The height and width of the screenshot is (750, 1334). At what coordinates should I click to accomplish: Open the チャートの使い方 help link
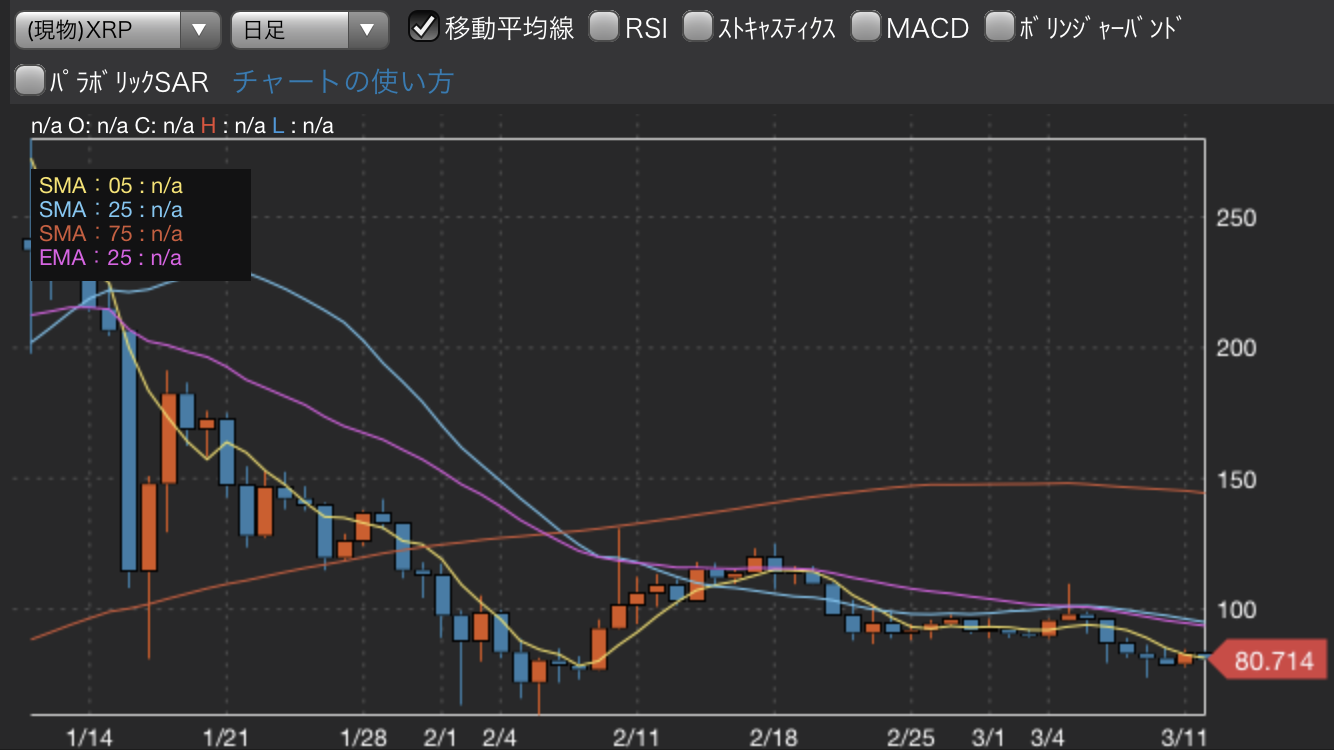point(343,81)
